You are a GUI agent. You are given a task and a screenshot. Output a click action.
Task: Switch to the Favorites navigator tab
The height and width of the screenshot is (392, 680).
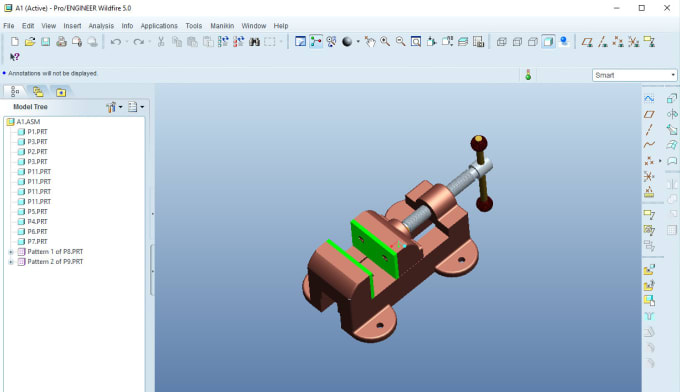(61, 92)
